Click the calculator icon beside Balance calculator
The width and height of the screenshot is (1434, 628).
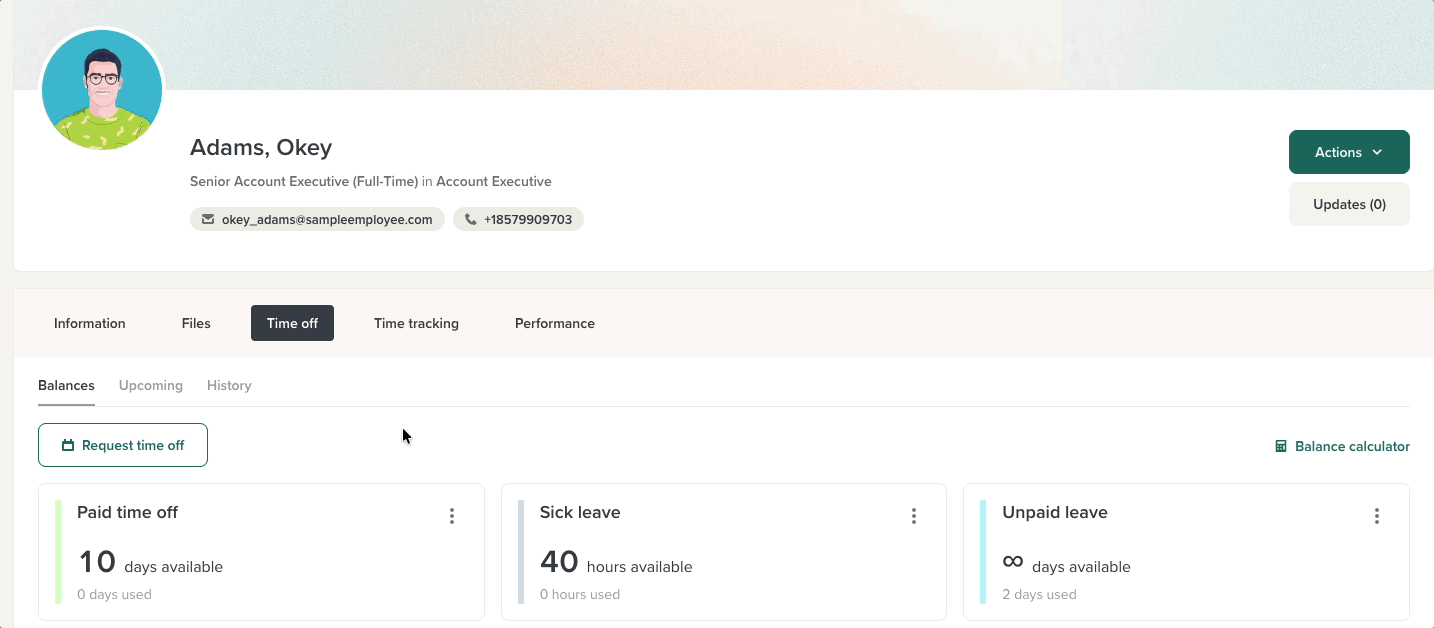1281,447
